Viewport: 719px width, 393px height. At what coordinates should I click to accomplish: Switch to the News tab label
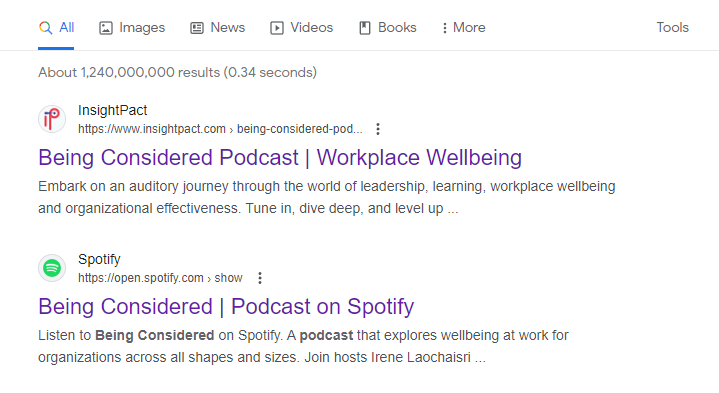click(x=227, y=28)
